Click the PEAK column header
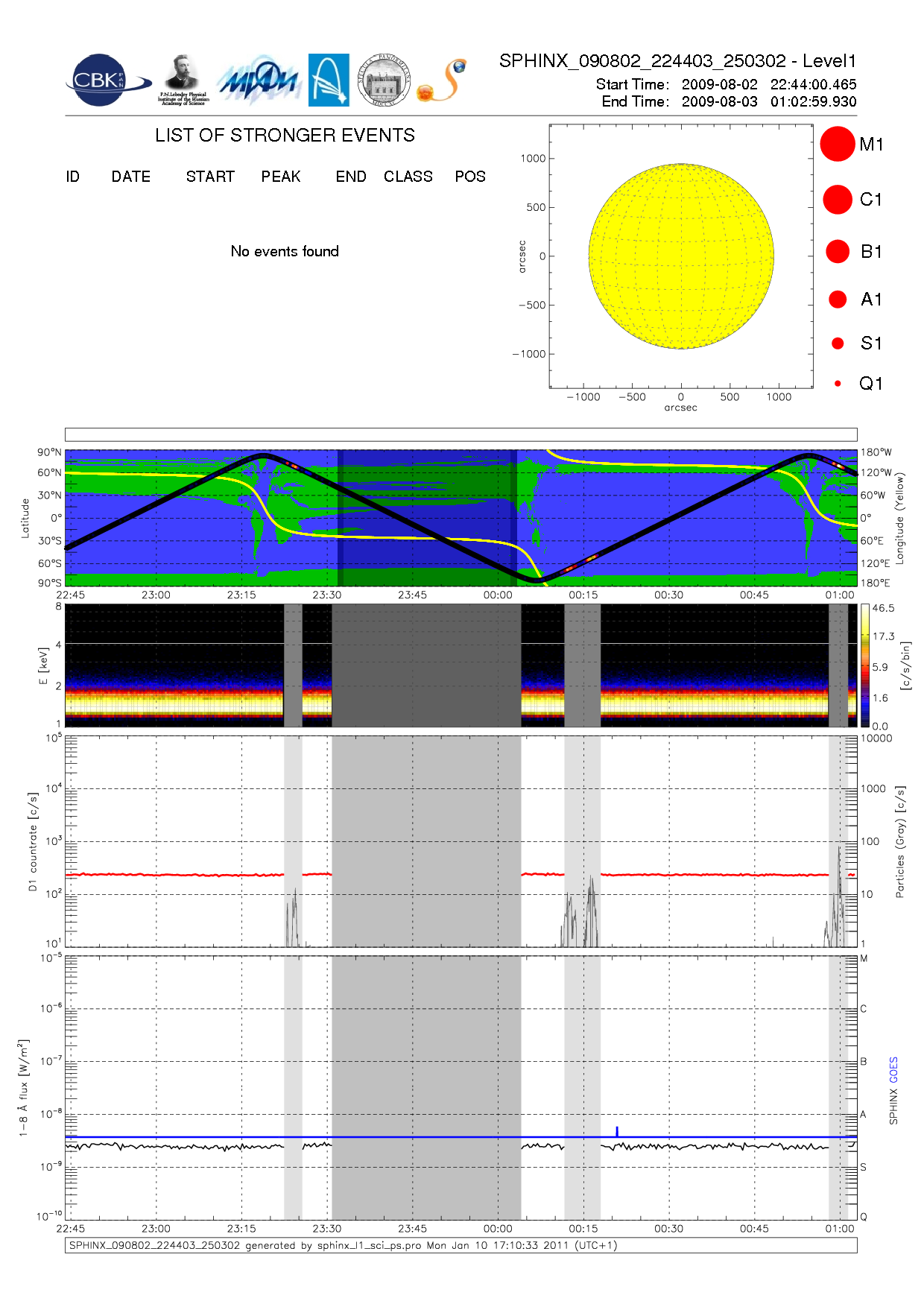924x1307 pixels. tap(281, 177)
